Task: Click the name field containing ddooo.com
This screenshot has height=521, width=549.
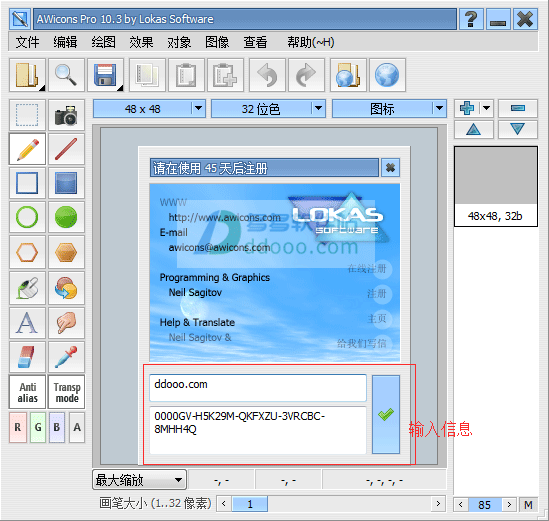Action: (258, 388)
